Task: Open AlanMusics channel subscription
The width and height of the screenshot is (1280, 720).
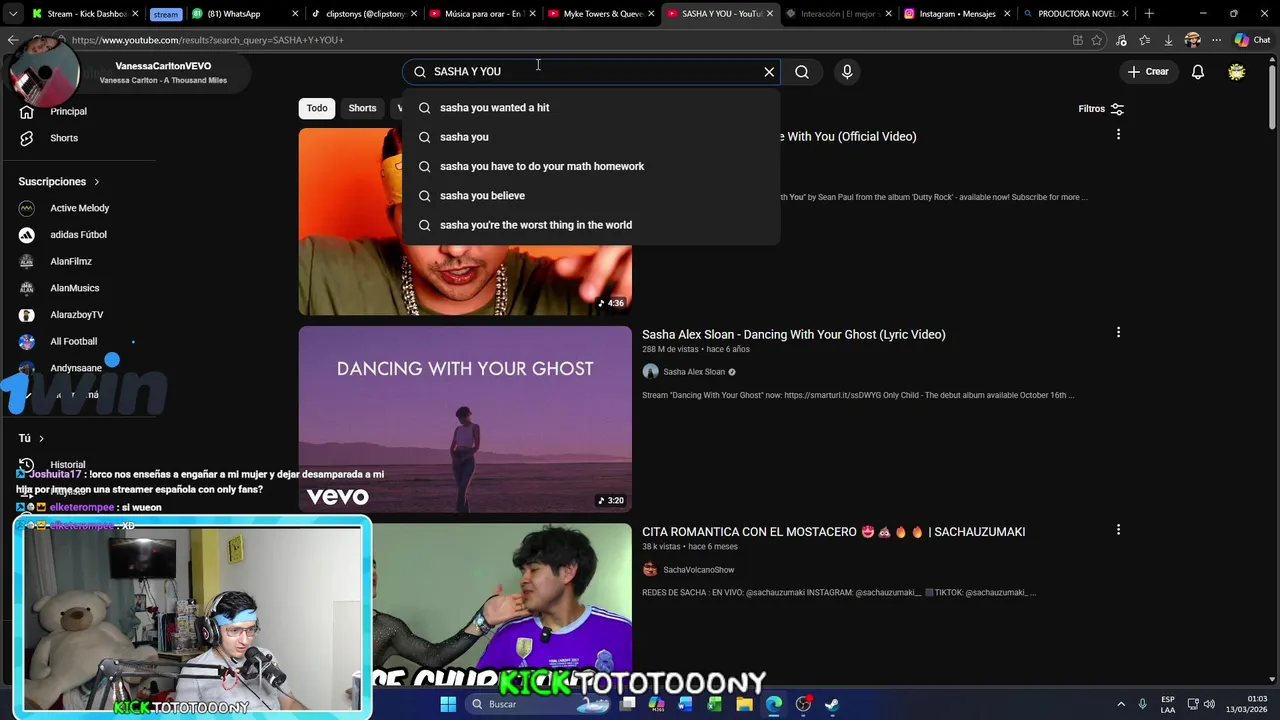Action: pyautogui.click(x=74, y=288)
